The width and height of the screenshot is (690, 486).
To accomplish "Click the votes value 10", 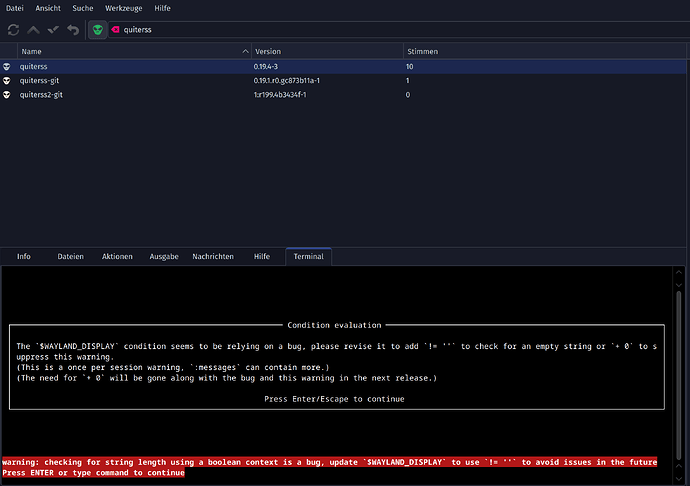I will pyautogui.click(x=409, y=66).
